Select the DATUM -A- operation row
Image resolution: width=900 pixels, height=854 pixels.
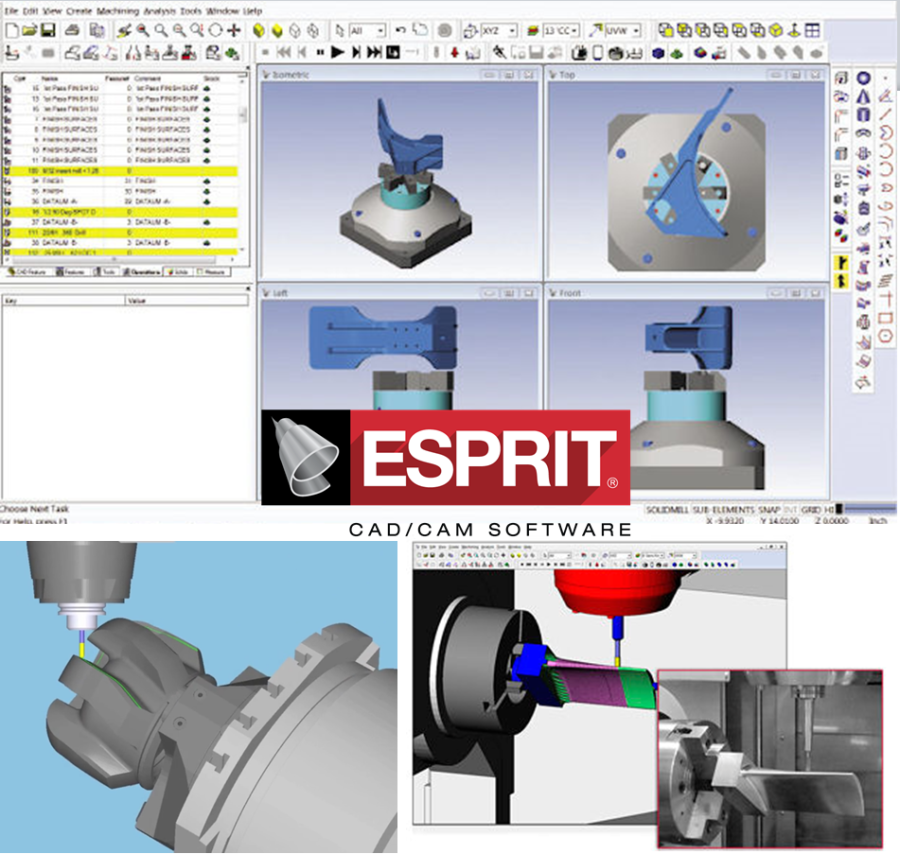(x=57, y=202)
